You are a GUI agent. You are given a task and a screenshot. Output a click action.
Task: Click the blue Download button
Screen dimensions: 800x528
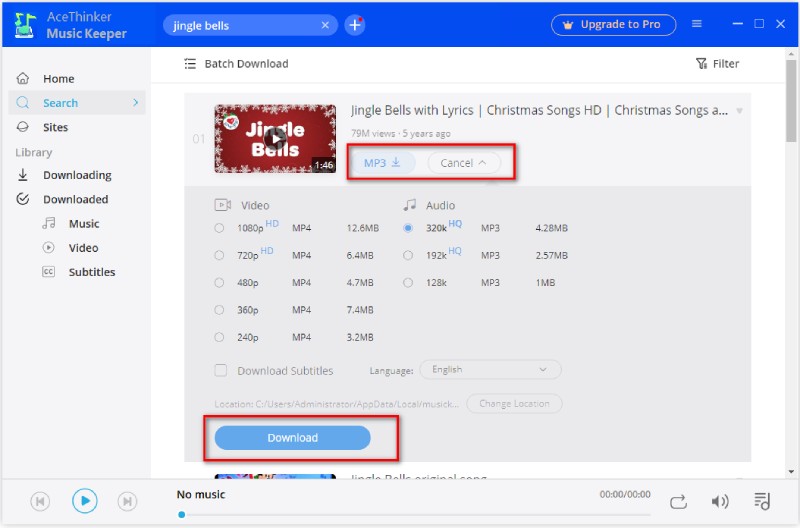point(292,438)
